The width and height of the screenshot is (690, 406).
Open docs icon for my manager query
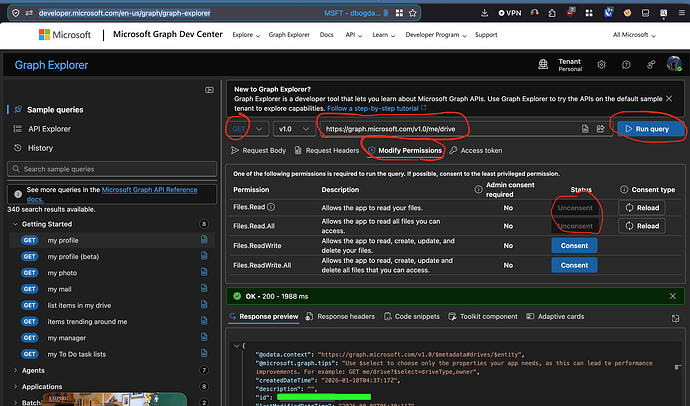[204, 337]
